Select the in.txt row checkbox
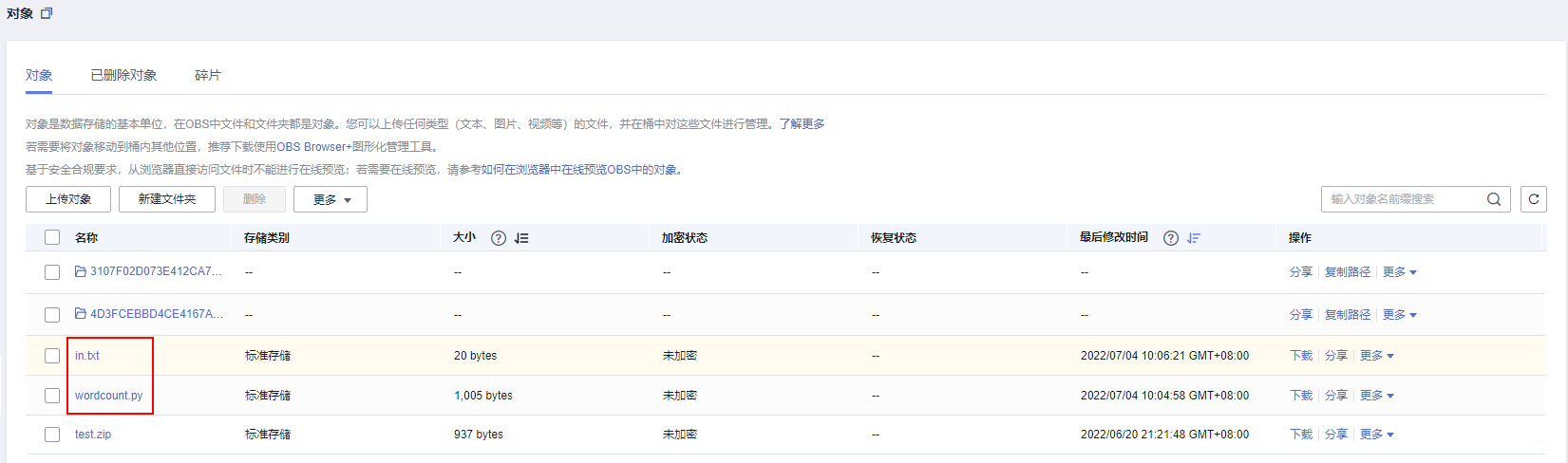 coord(52,356)
